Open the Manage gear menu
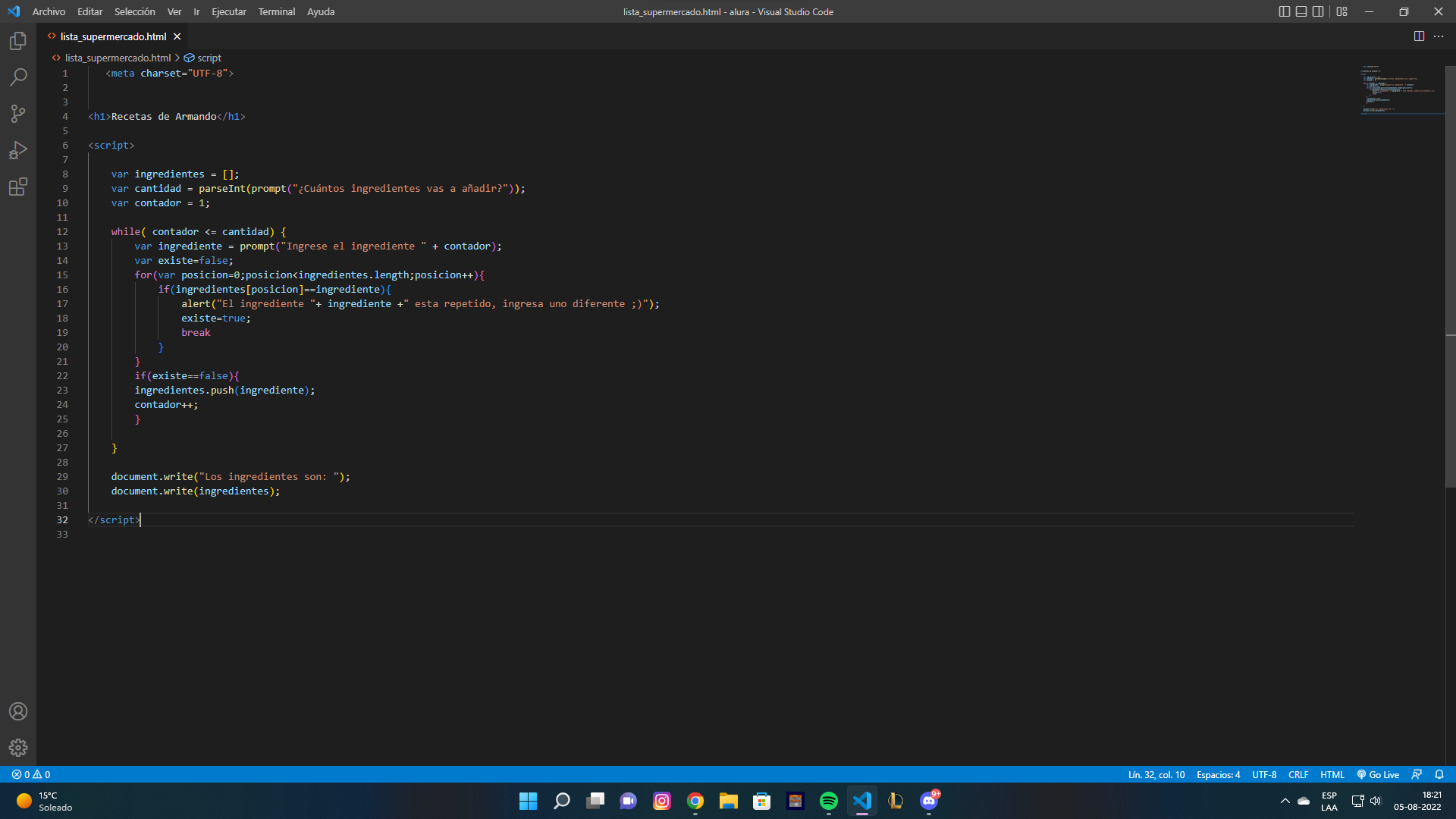This screenshot has width=1456, height=819. [x=18, y=748]
